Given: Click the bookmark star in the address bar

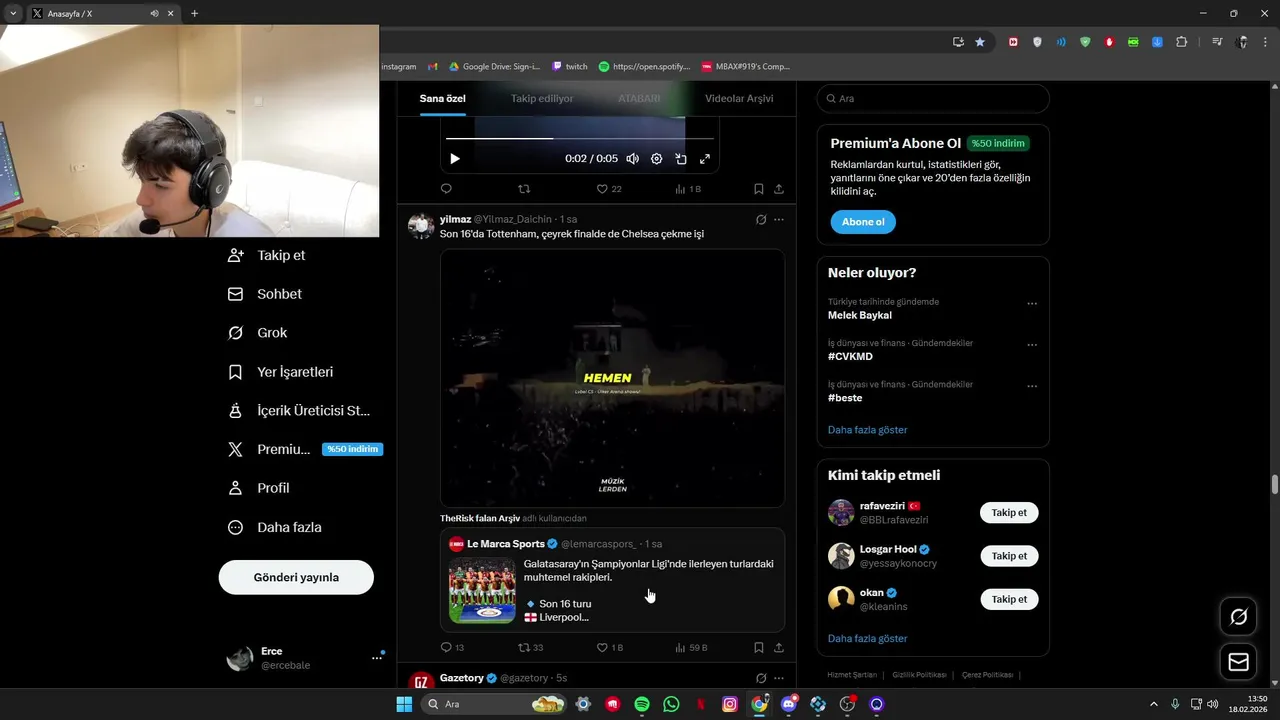Looking at the screenshot, I should (x=980, y=42).
